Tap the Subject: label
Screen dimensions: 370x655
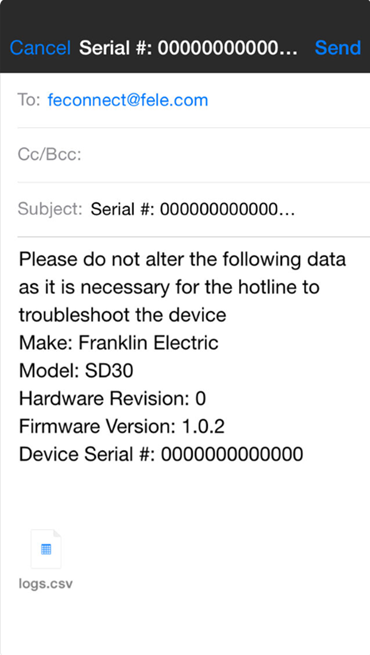50,209
